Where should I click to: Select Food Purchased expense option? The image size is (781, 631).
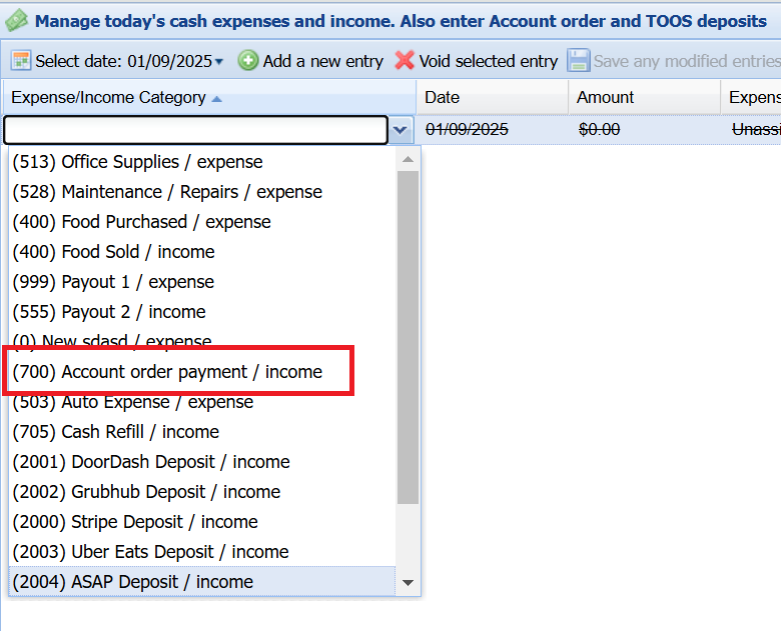(x=141, y=222)
